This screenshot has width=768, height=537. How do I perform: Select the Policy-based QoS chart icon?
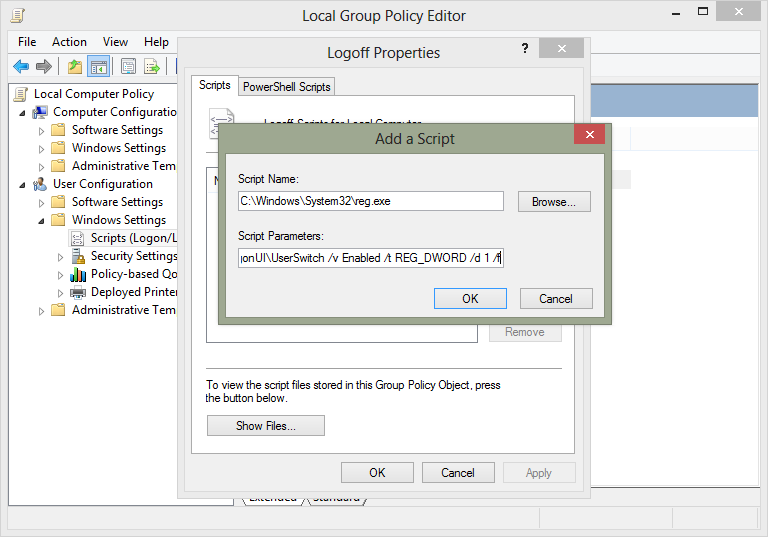pyautogui.click(x=78, y=274)
